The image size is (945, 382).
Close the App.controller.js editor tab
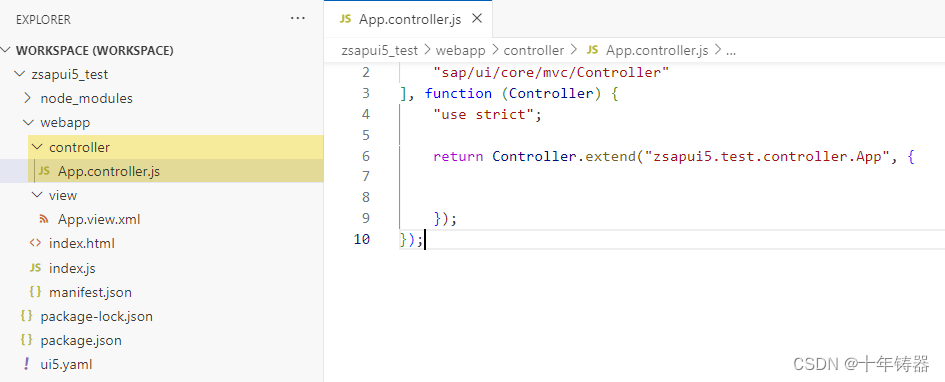pyautogui.click(x=477, y=19)
